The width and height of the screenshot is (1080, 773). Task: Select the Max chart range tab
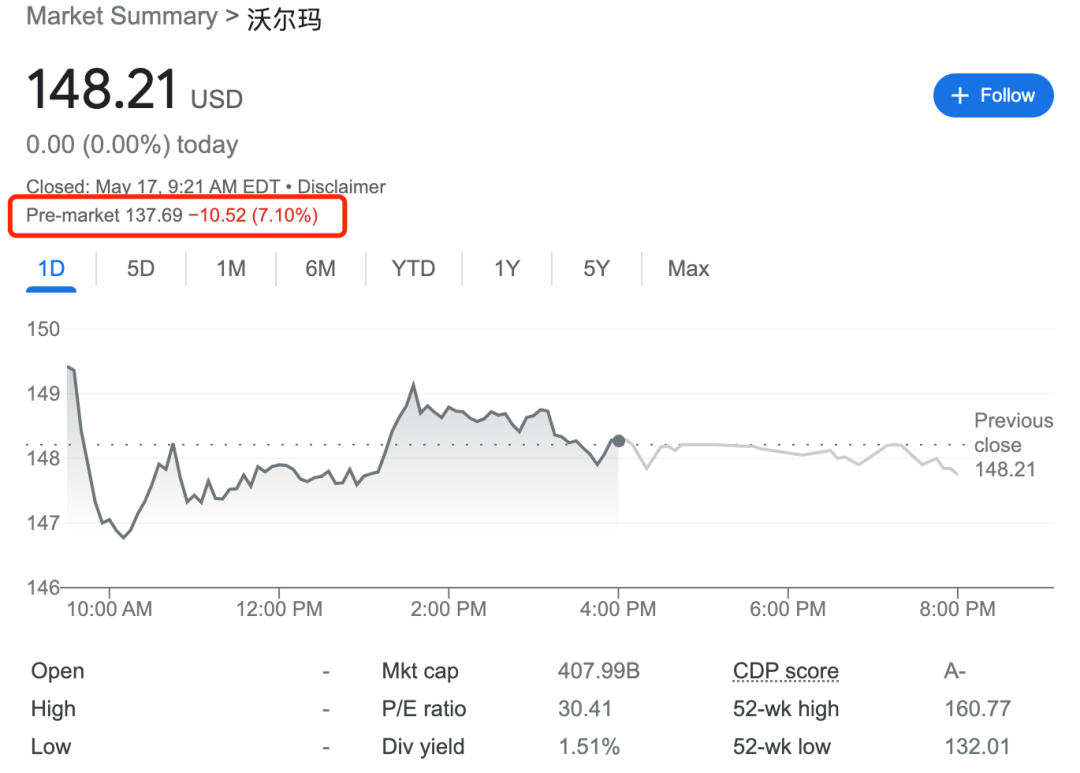688,268
